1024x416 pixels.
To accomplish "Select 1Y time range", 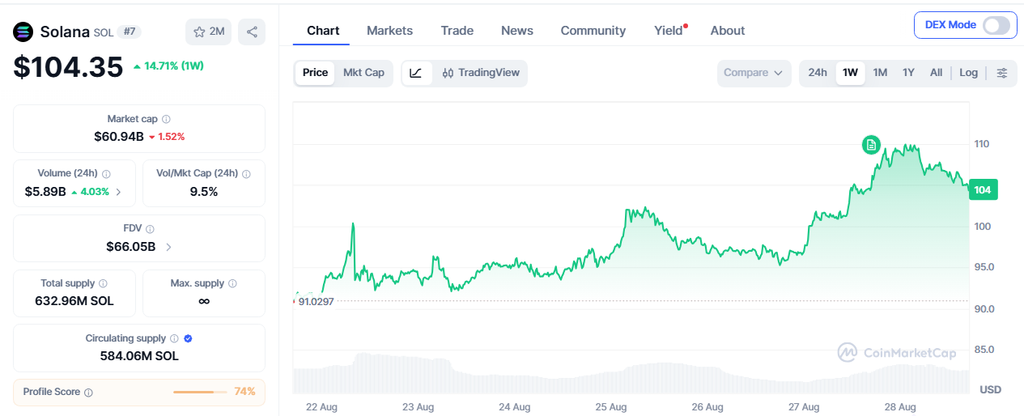I will click(x=908, y=73).
